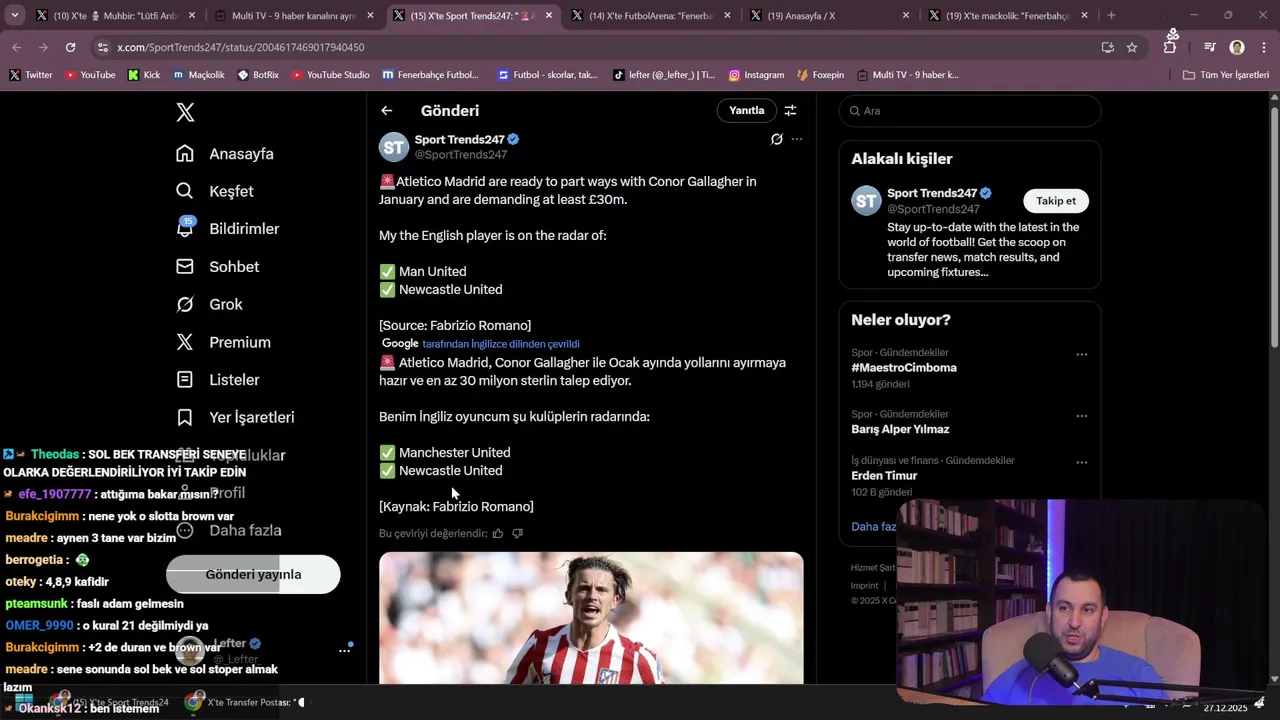Switch to the mackolik browser tab
1280x720 pixels.
pos(1008,15)
